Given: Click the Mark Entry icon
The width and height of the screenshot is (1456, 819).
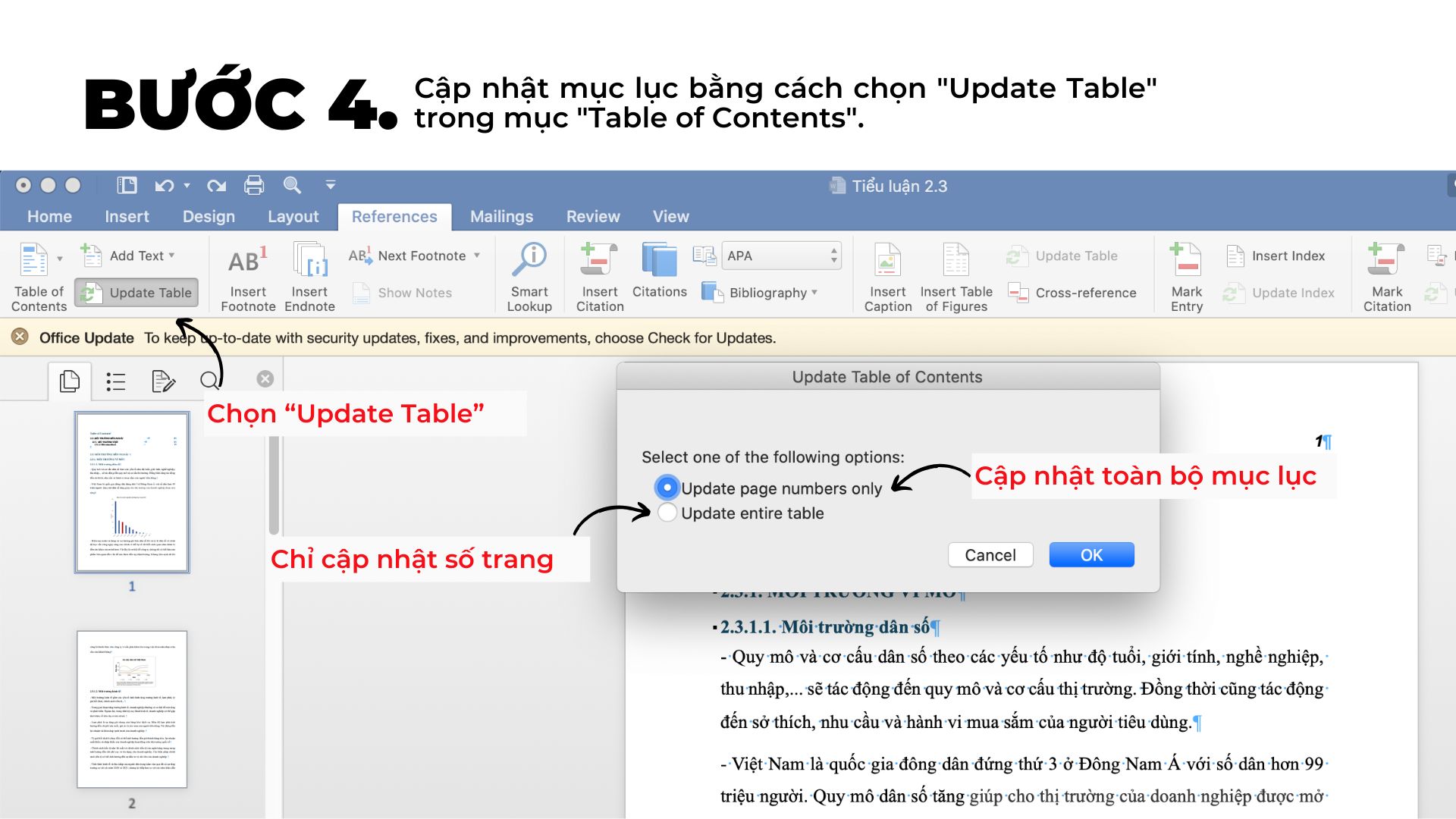Looking at the screenshot, I should (x=1186, y=259).
